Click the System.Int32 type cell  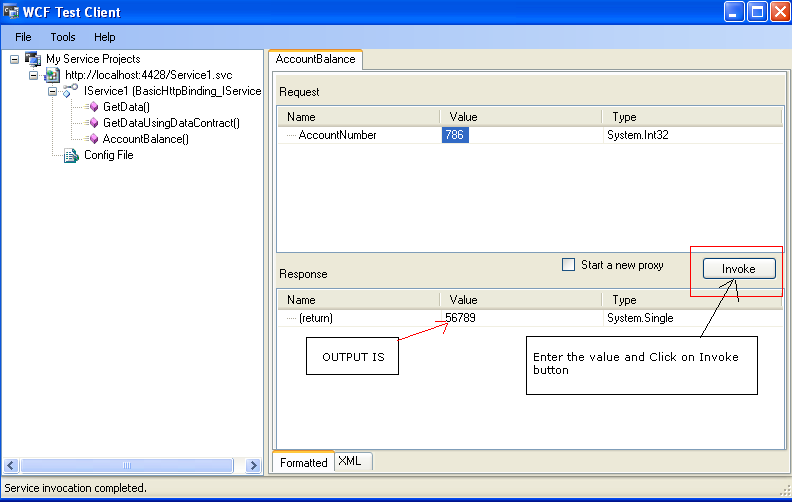[x=638, y=135]
